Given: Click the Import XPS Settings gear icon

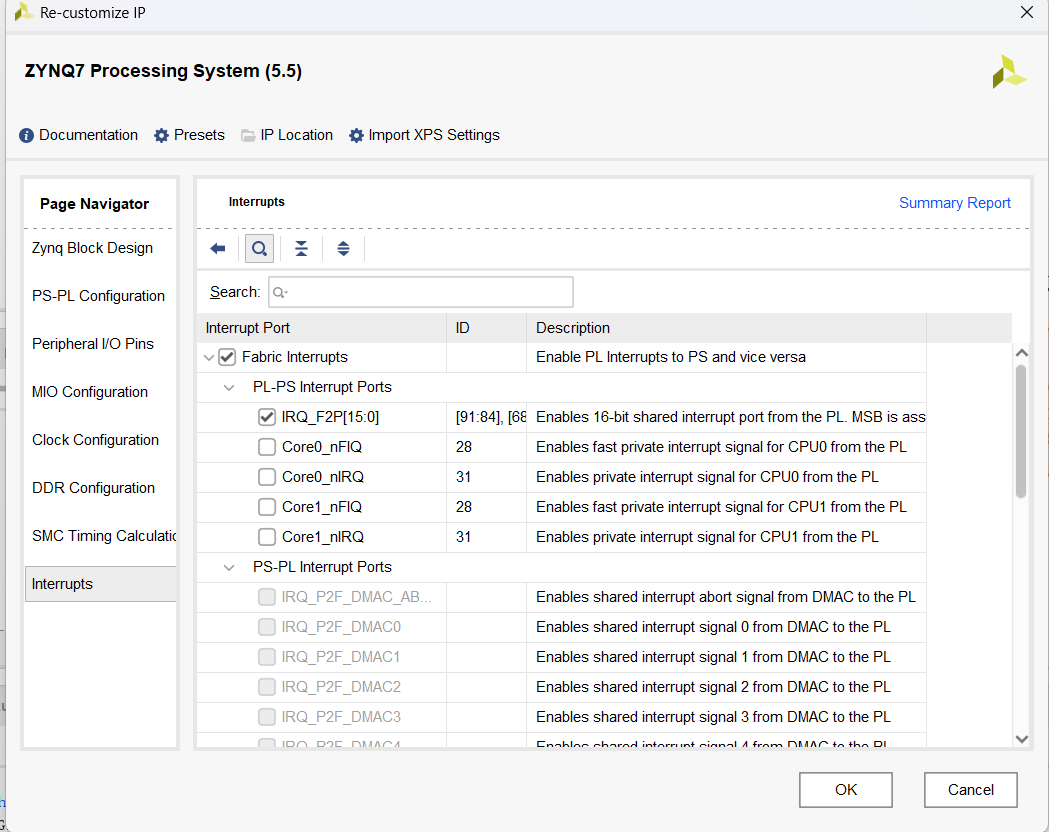Looking at the screenshot, I should click(x=356, y=136).
